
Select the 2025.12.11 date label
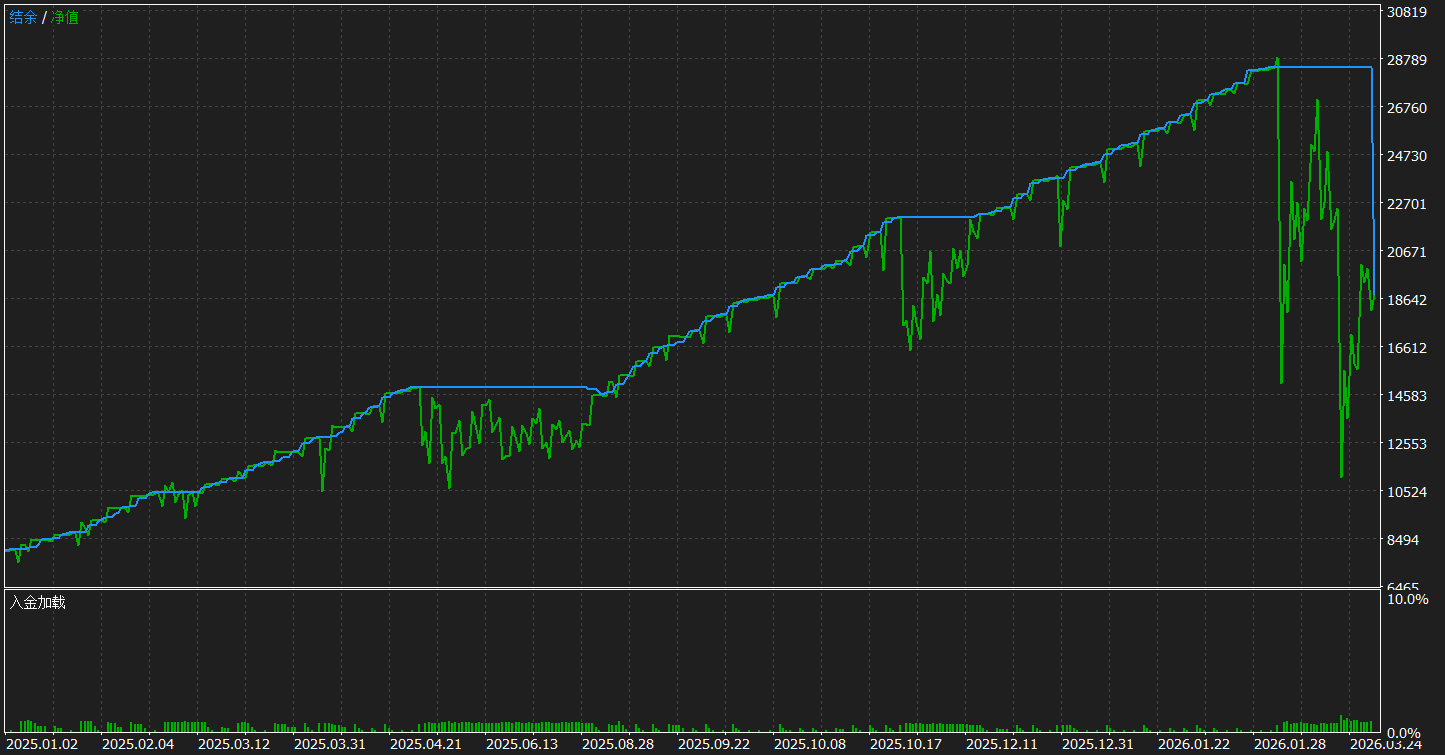1002,744
